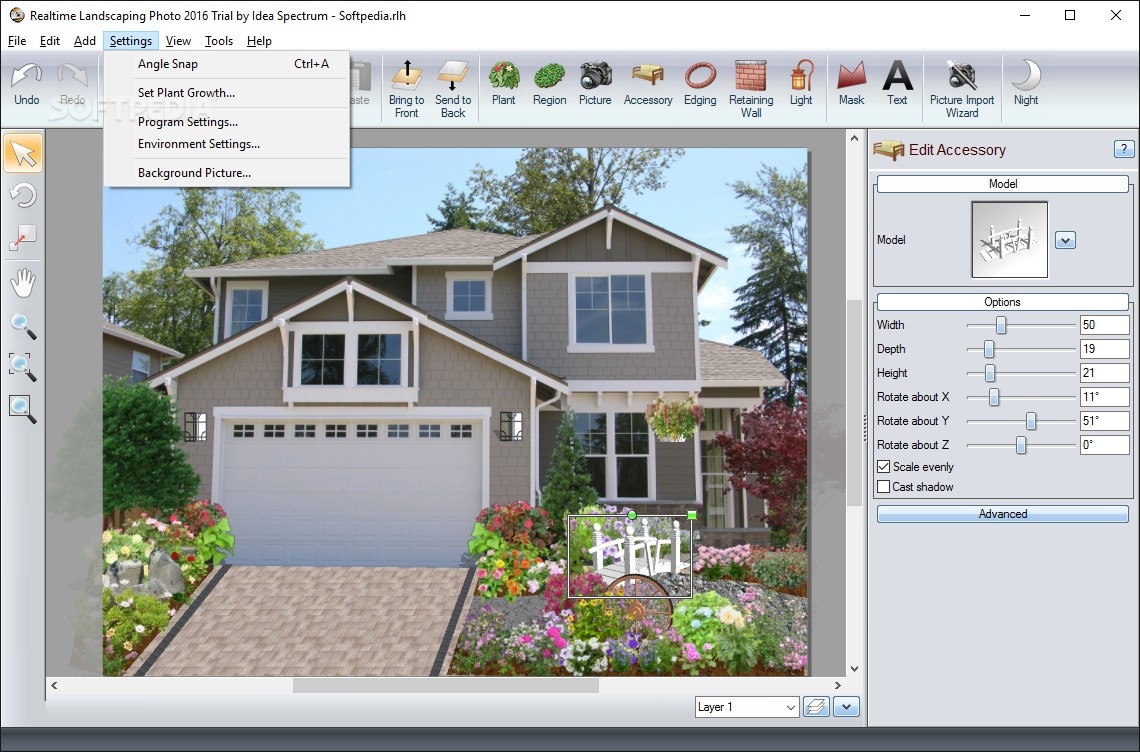Open the Help menu
Image resolution: width=1140 pixels, height=752 pixels.
259,41
